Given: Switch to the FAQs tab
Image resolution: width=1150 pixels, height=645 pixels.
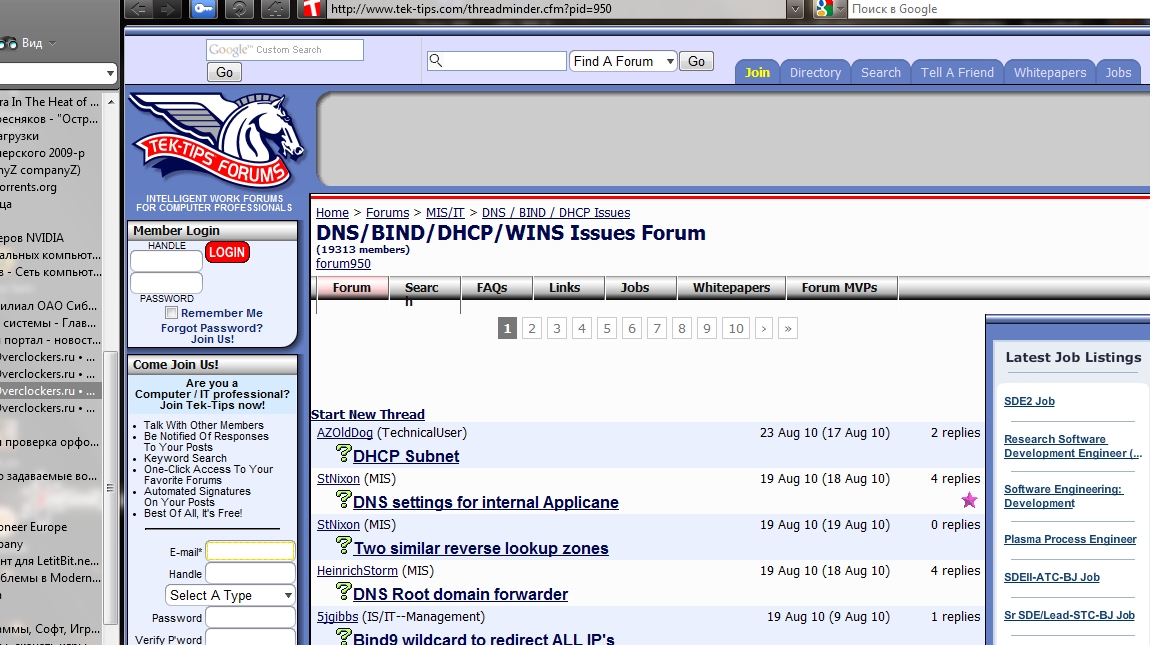Looking at the screenshot, I should coord(497,288).
